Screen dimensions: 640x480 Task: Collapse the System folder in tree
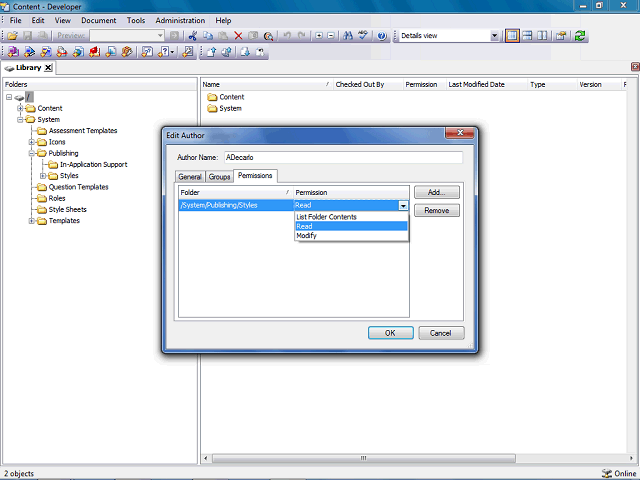click(x=20, y=120)
